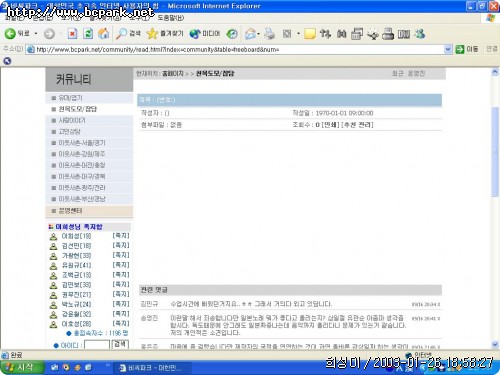
Task: Click the gray square toolbar icon after Print
Action: pos(287,34)
